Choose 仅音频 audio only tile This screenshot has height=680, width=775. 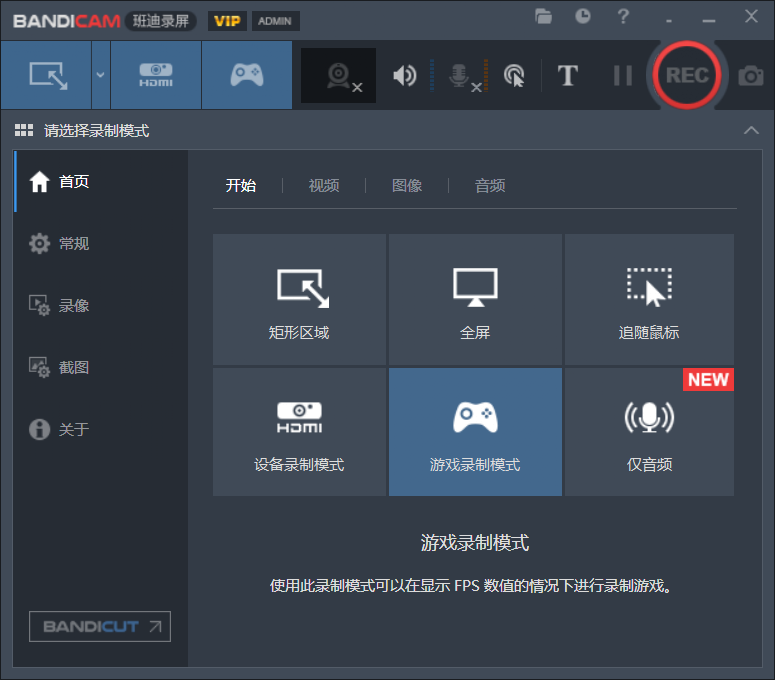(649, 432)
